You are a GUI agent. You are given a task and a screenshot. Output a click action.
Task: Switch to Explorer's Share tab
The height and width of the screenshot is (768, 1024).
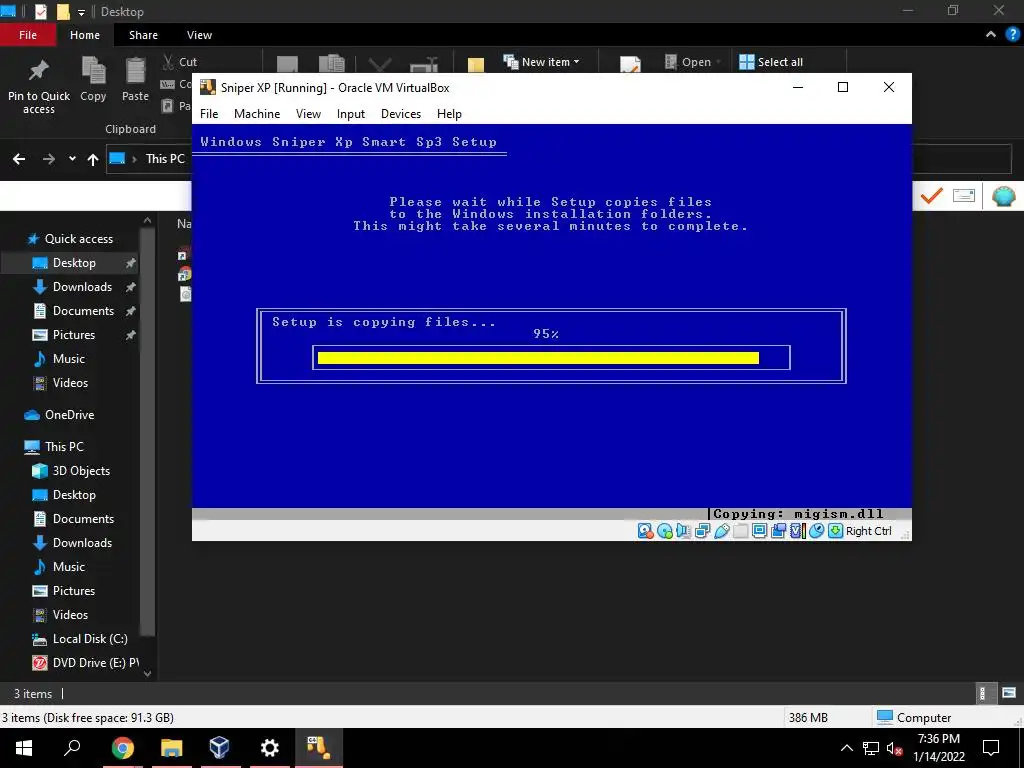[143, 35]
